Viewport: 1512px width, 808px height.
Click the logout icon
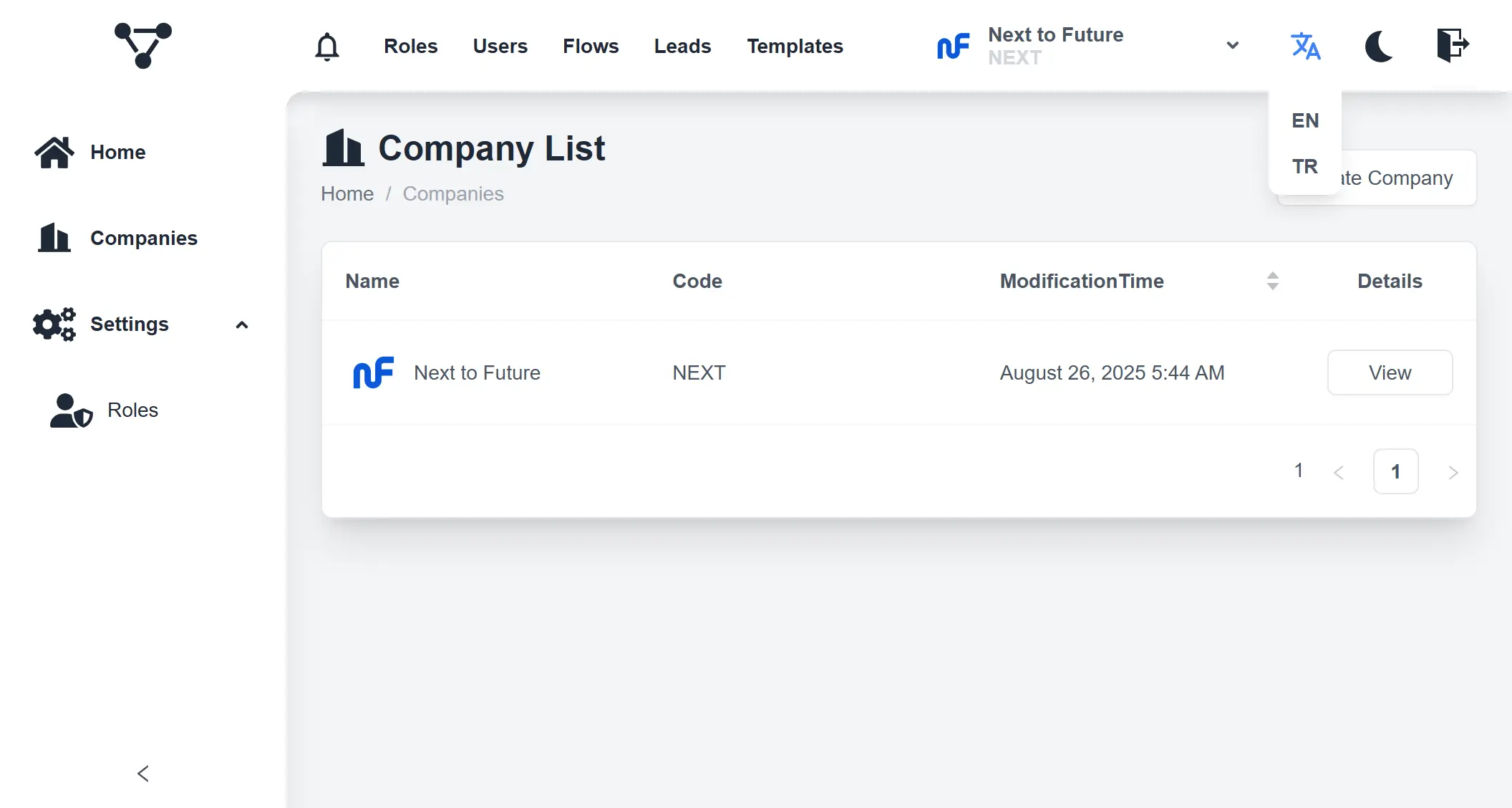tap(1453, 46)
